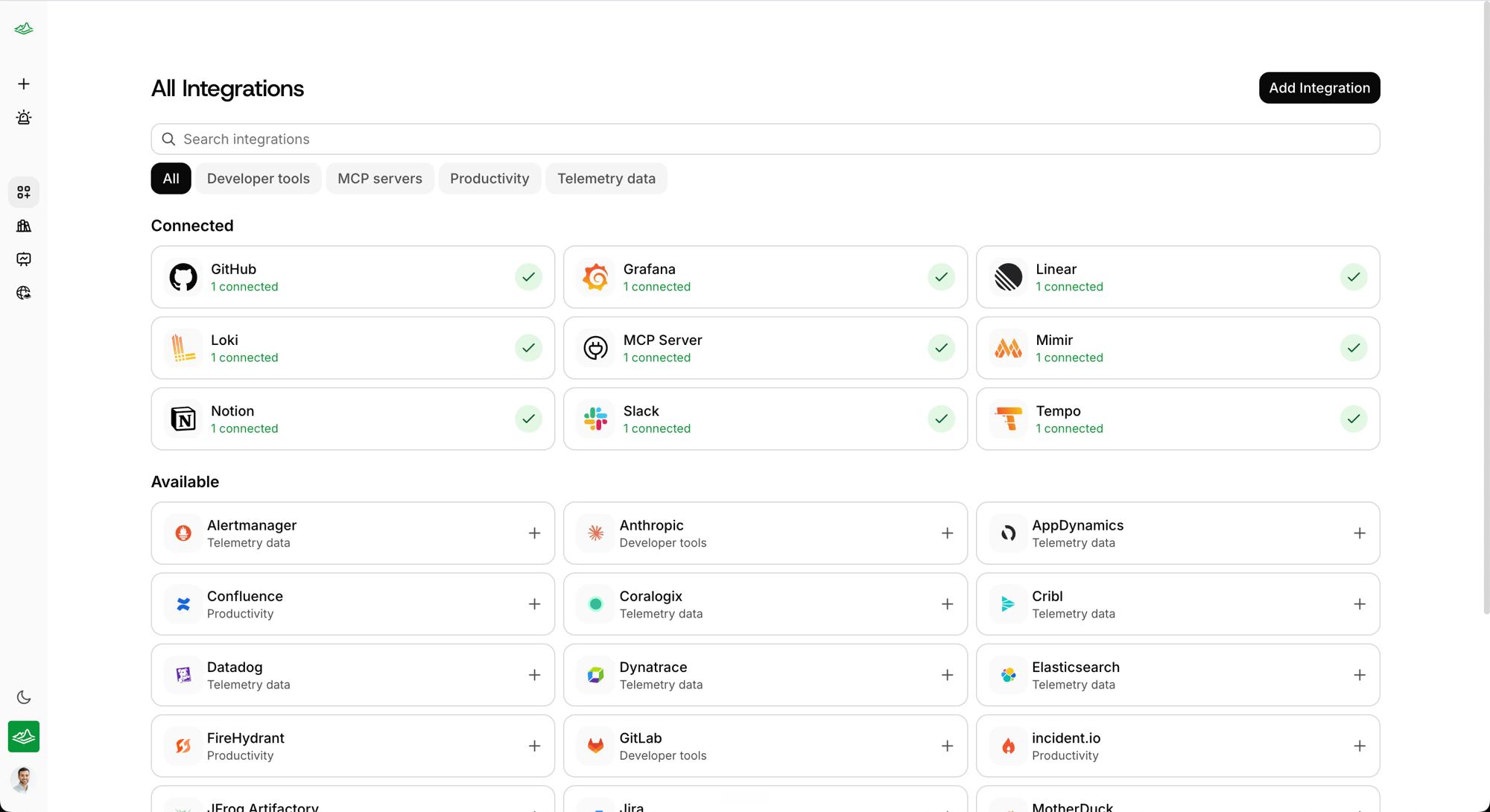1490x812 pixels.
Task: Add the Datadog integration with plus
Action: pos(535,675)
